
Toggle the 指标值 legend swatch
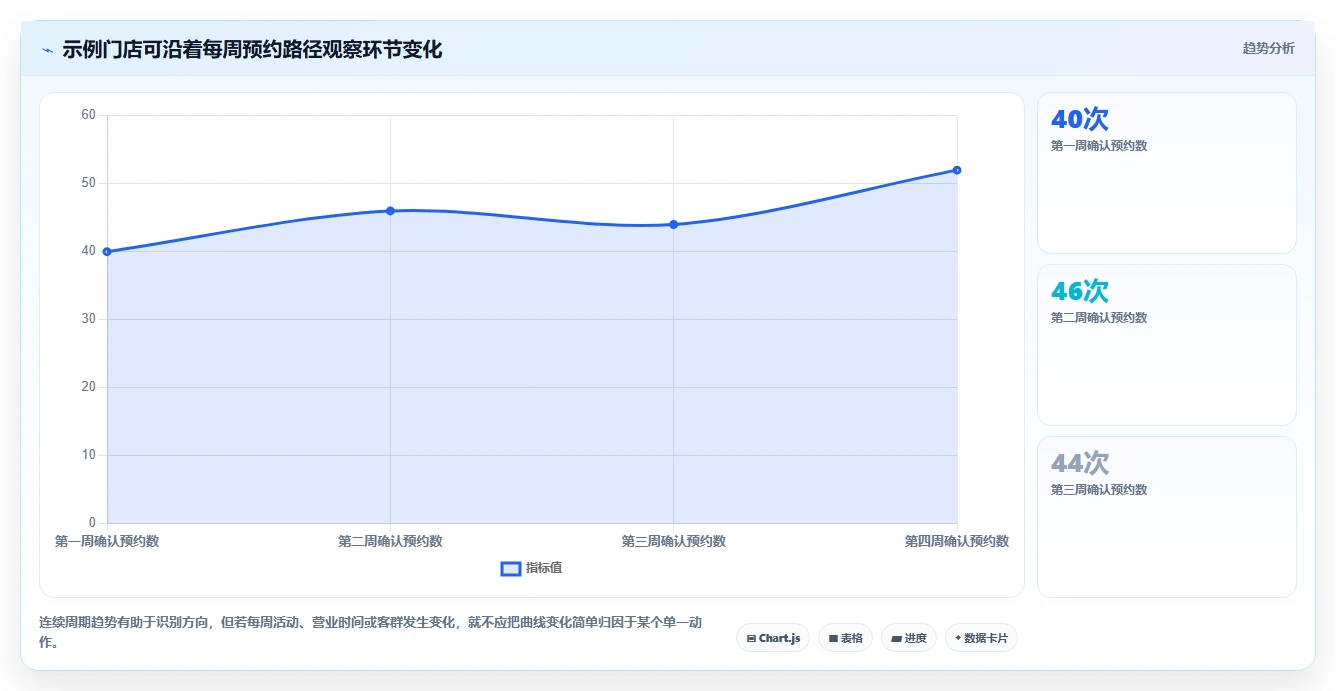coord(511,569)
